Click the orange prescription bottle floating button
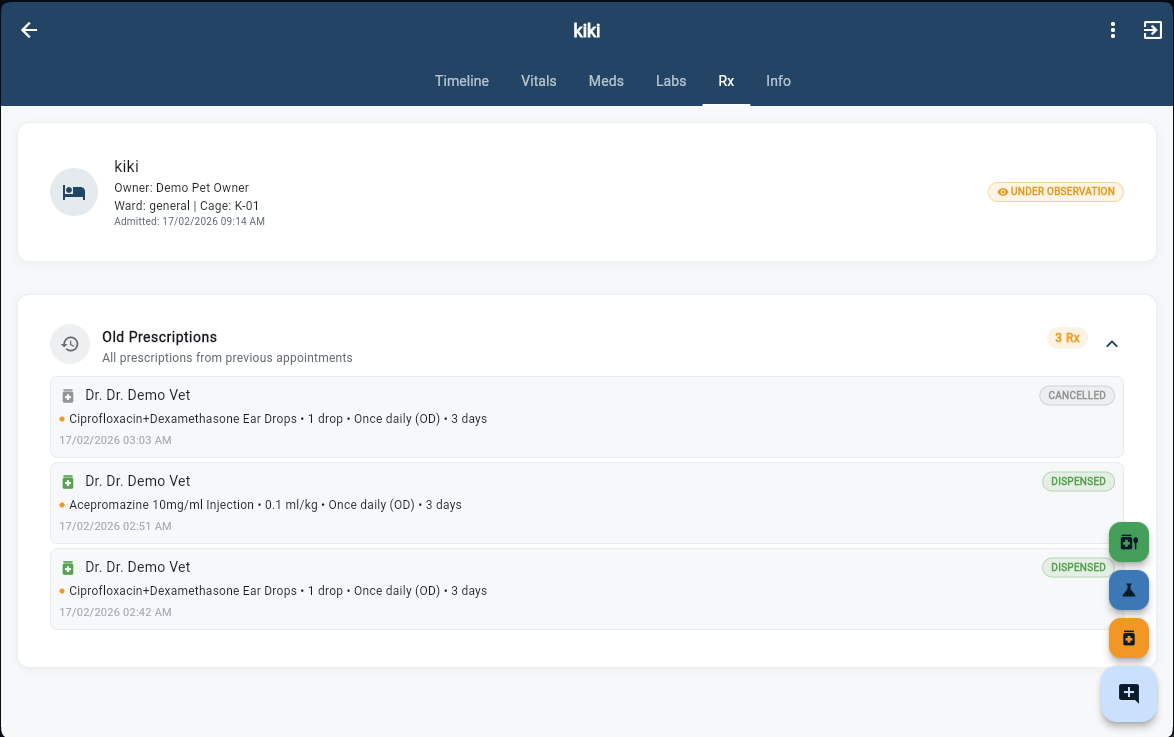 pyautogui.click(x=1128, y=638)
